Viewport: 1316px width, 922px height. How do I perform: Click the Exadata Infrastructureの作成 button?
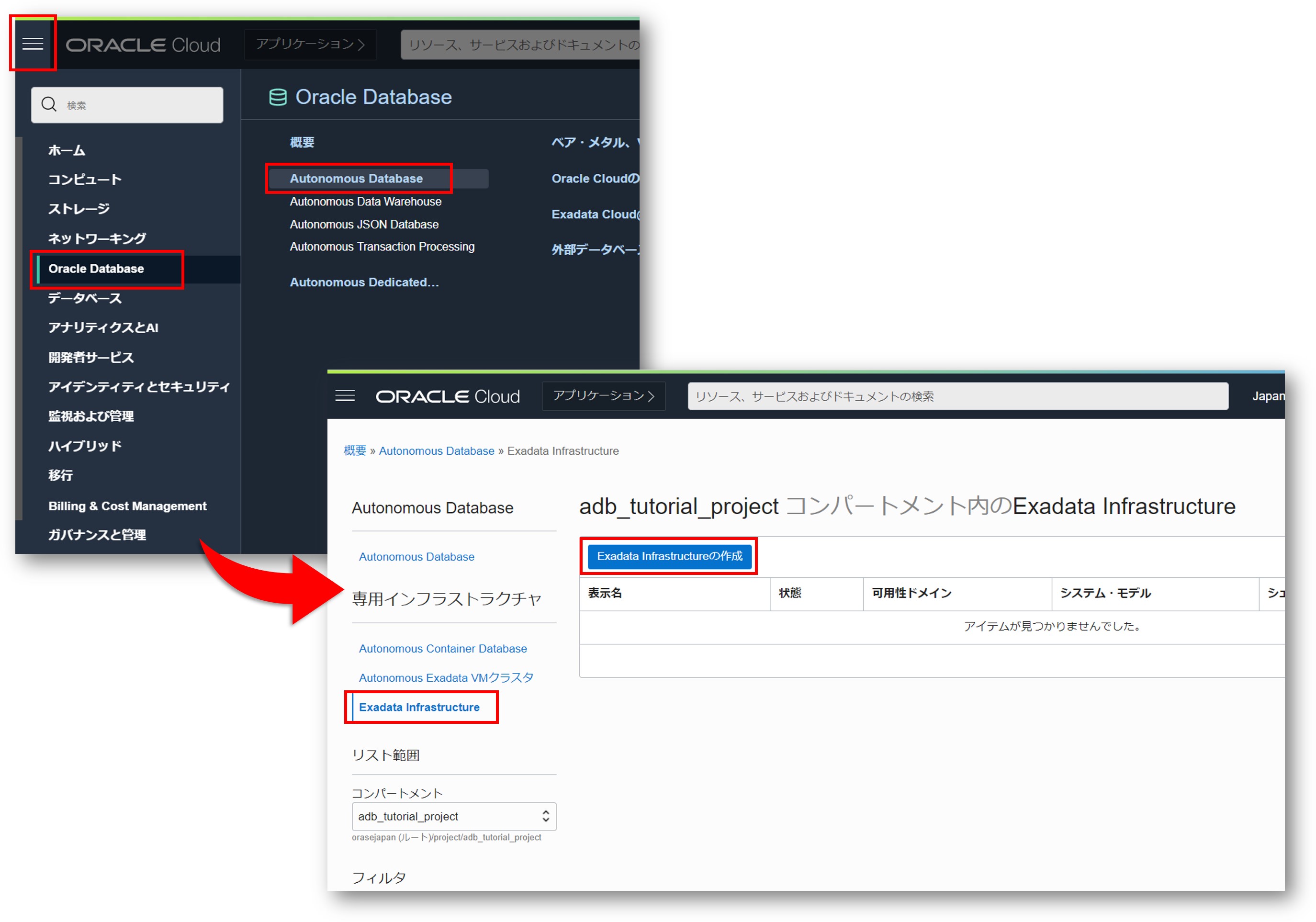[669, 555]
